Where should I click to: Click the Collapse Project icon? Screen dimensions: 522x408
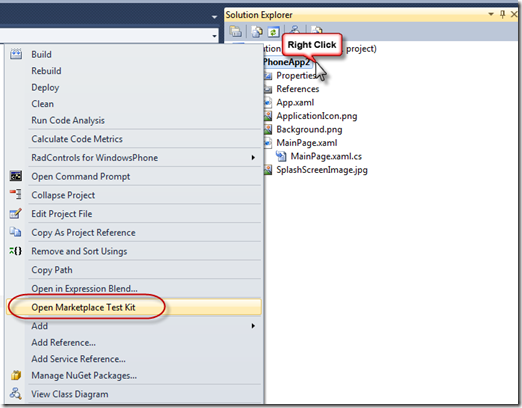(x=16, y=195)
